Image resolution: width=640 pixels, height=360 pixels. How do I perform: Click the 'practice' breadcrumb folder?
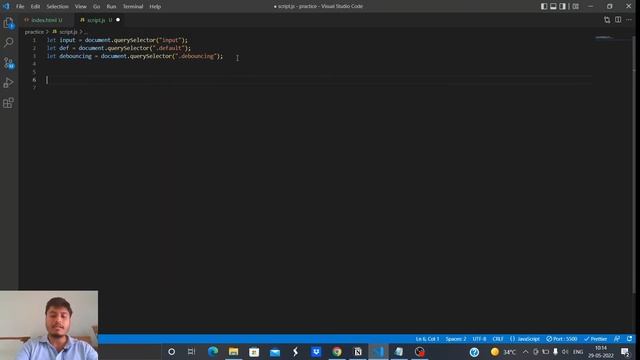(x=34, y=32)
